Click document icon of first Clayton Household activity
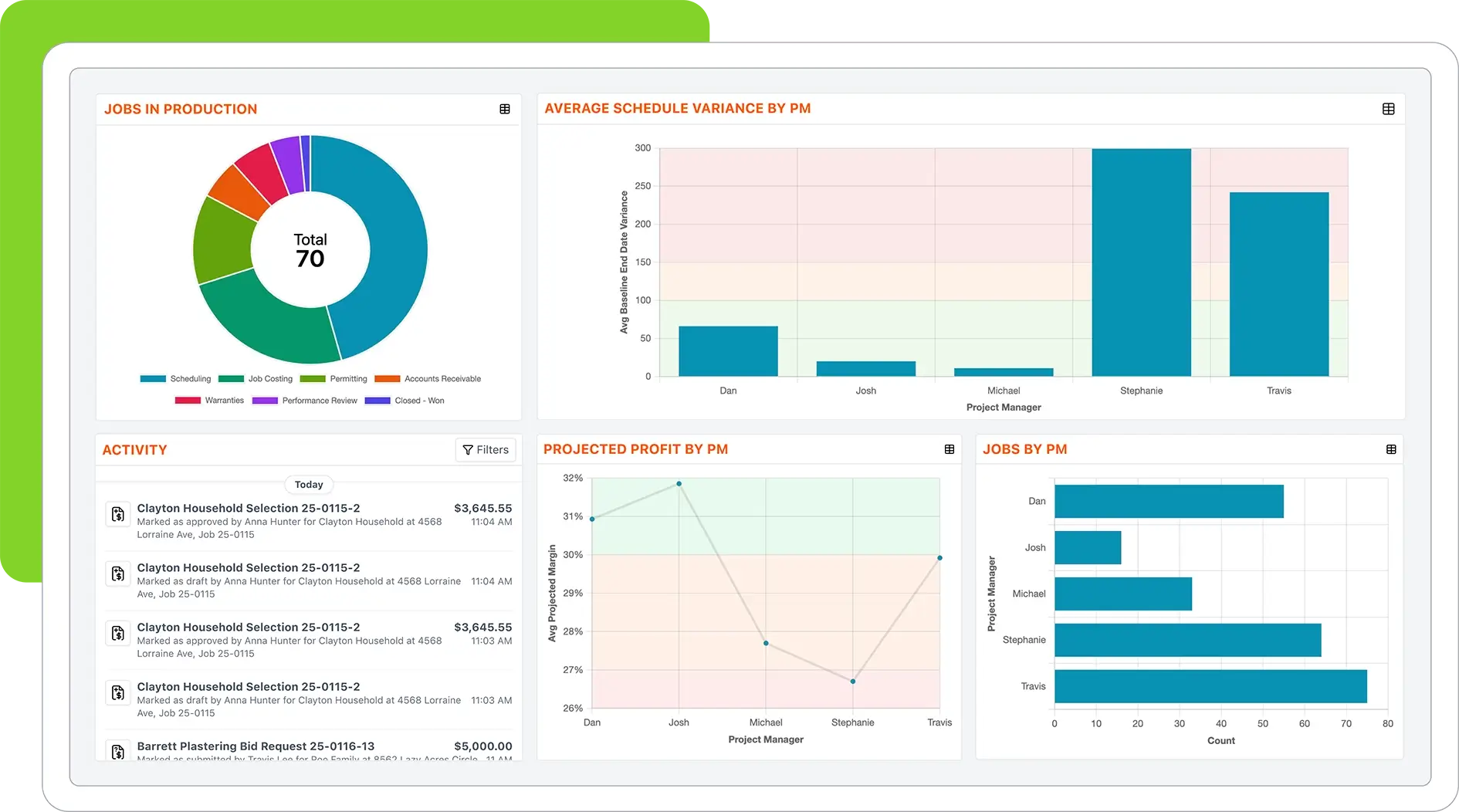The height and width of the screenshot is (812, 1459). [x=118, y=514]
